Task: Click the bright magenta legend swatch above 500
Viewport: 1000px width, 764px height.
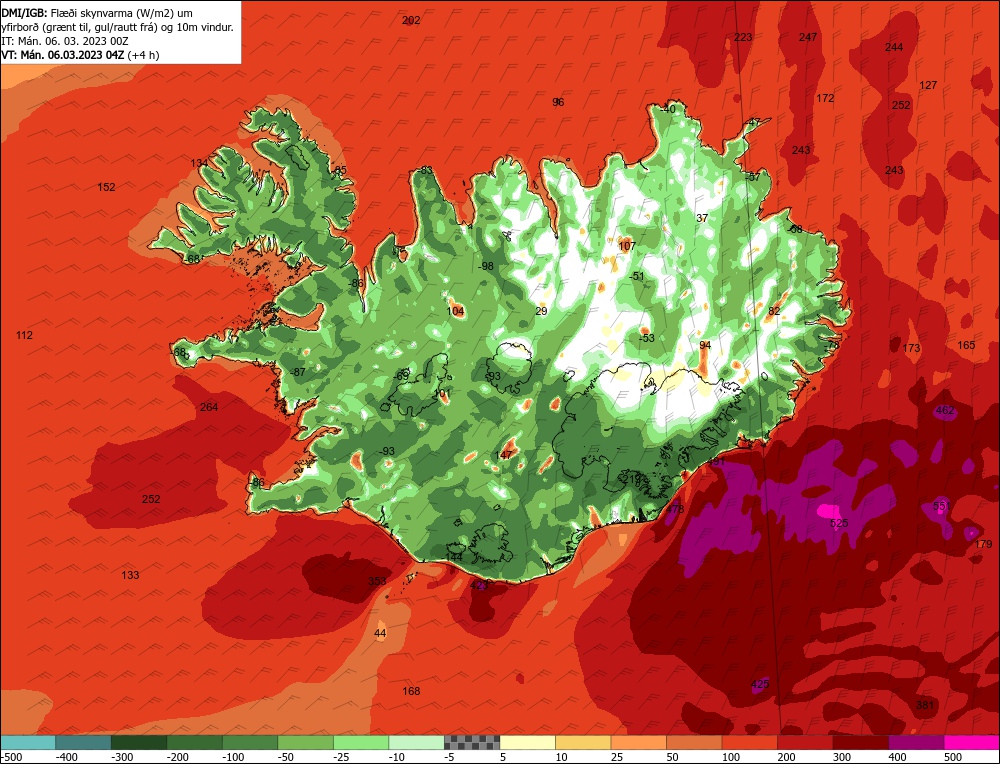Action: 971,743
